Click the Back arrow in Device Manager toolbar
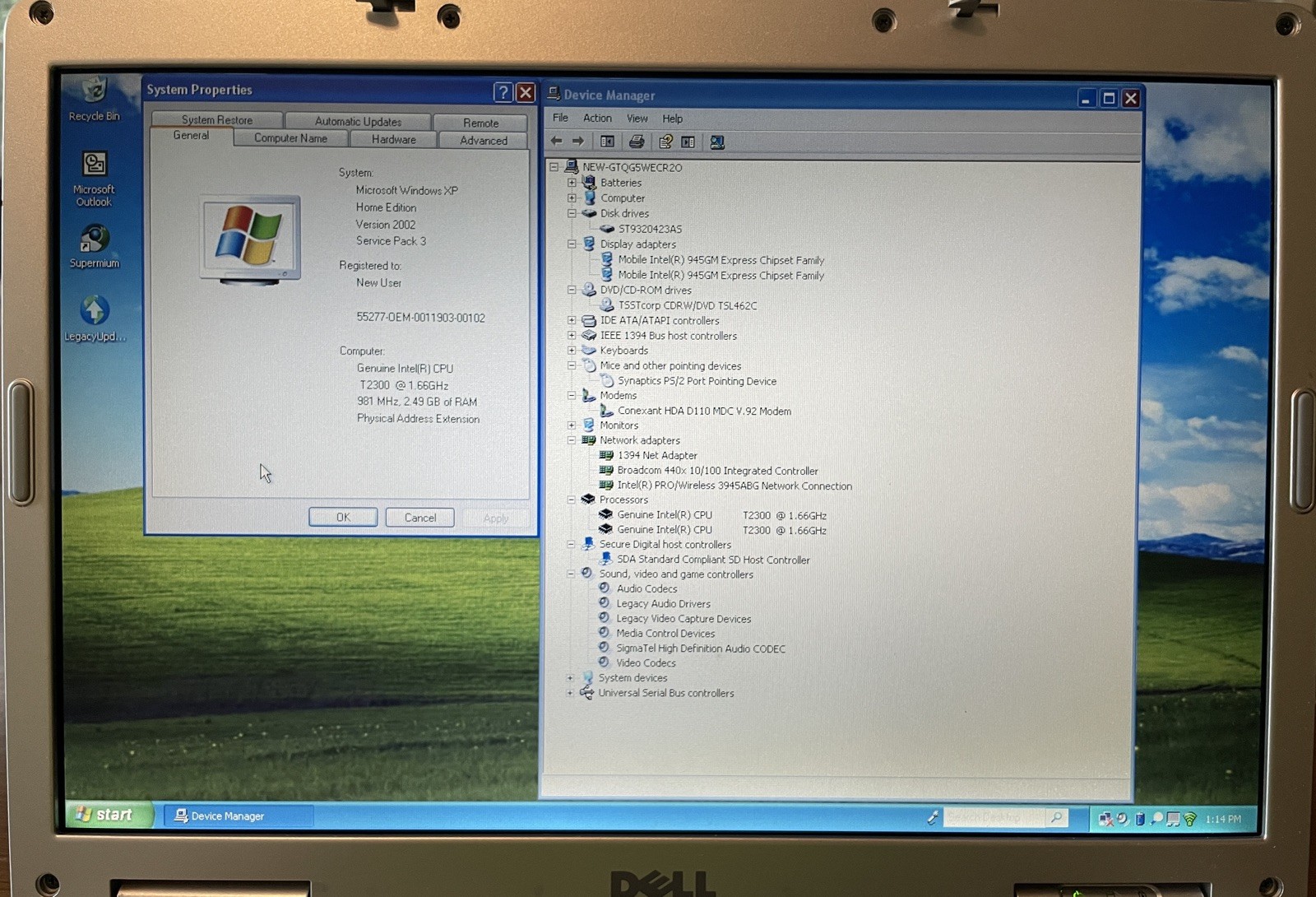This screenshot has width=1316, height=897. click(x=557, y=142)
